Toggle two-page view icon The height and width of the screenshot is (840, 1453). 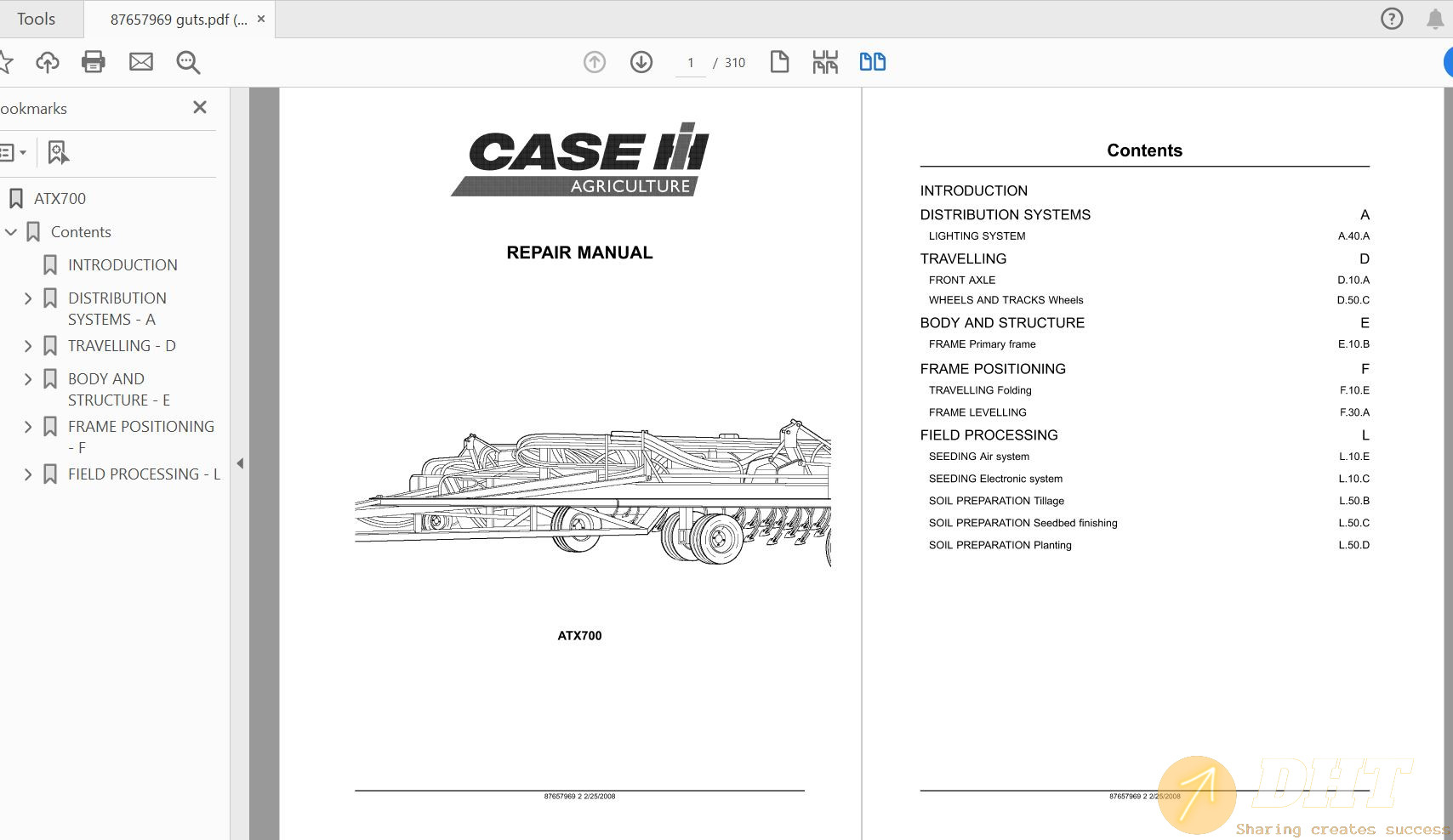873,62
